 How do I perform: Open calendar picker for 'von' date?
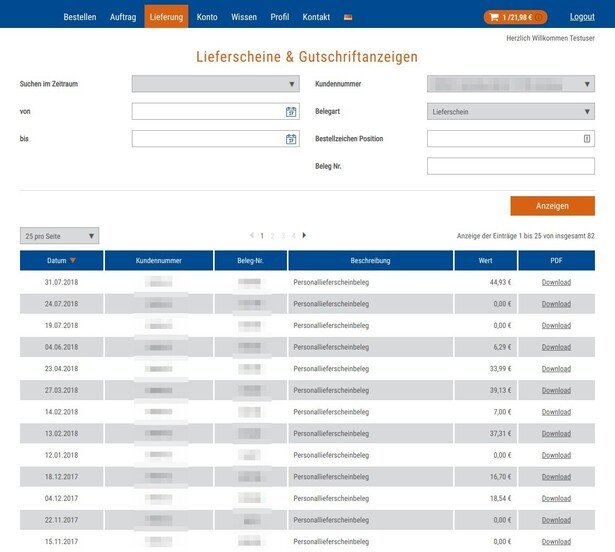coord(291,112)
